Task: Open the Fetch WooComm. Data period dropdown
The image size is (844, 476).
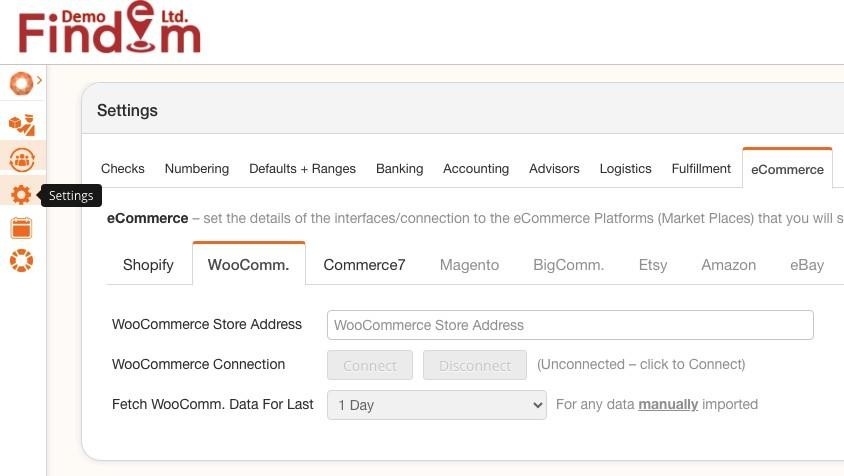Action: 436,405
